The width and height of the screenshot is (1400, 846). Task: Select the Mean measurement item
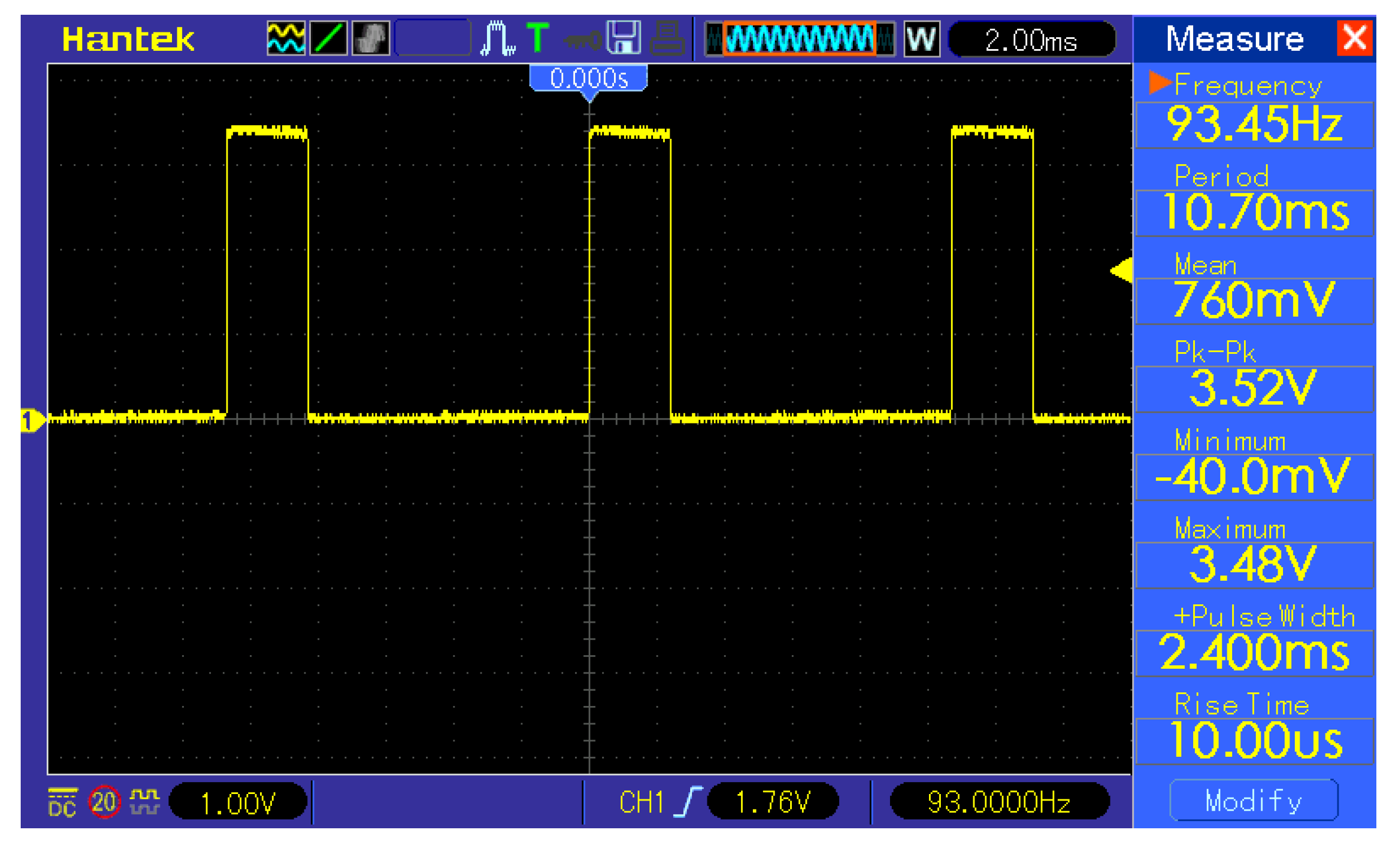pyautogui.click(x=1206, y=265)
